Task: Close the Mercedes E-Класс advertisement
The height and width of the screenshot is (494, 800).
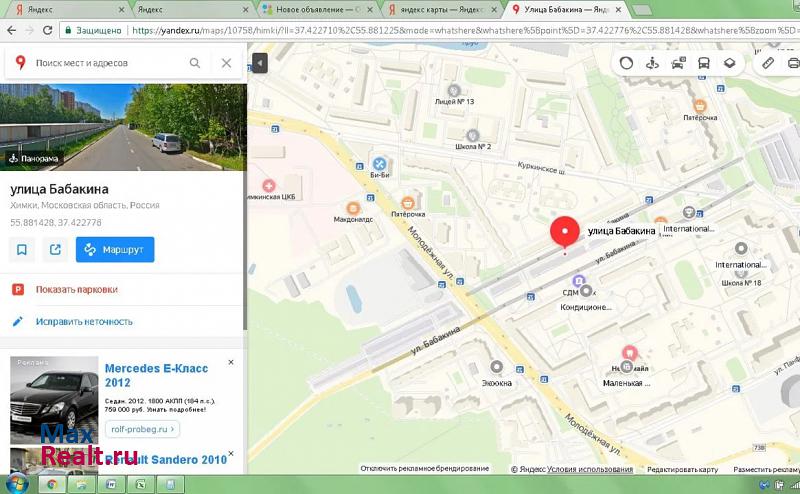Action: click(231, 362)
